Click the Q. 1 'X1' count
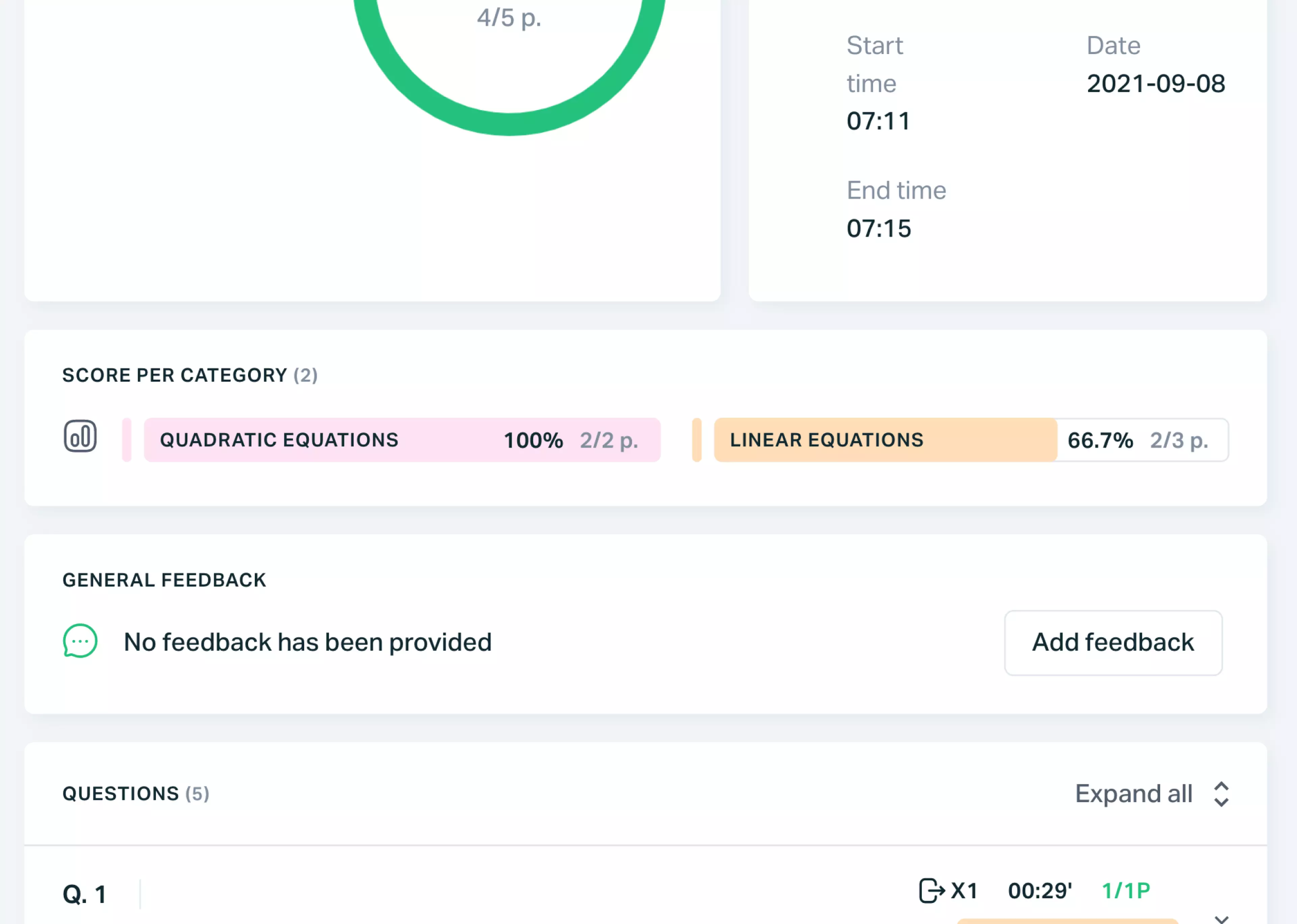1297x924 pixels. coord(964,891)
